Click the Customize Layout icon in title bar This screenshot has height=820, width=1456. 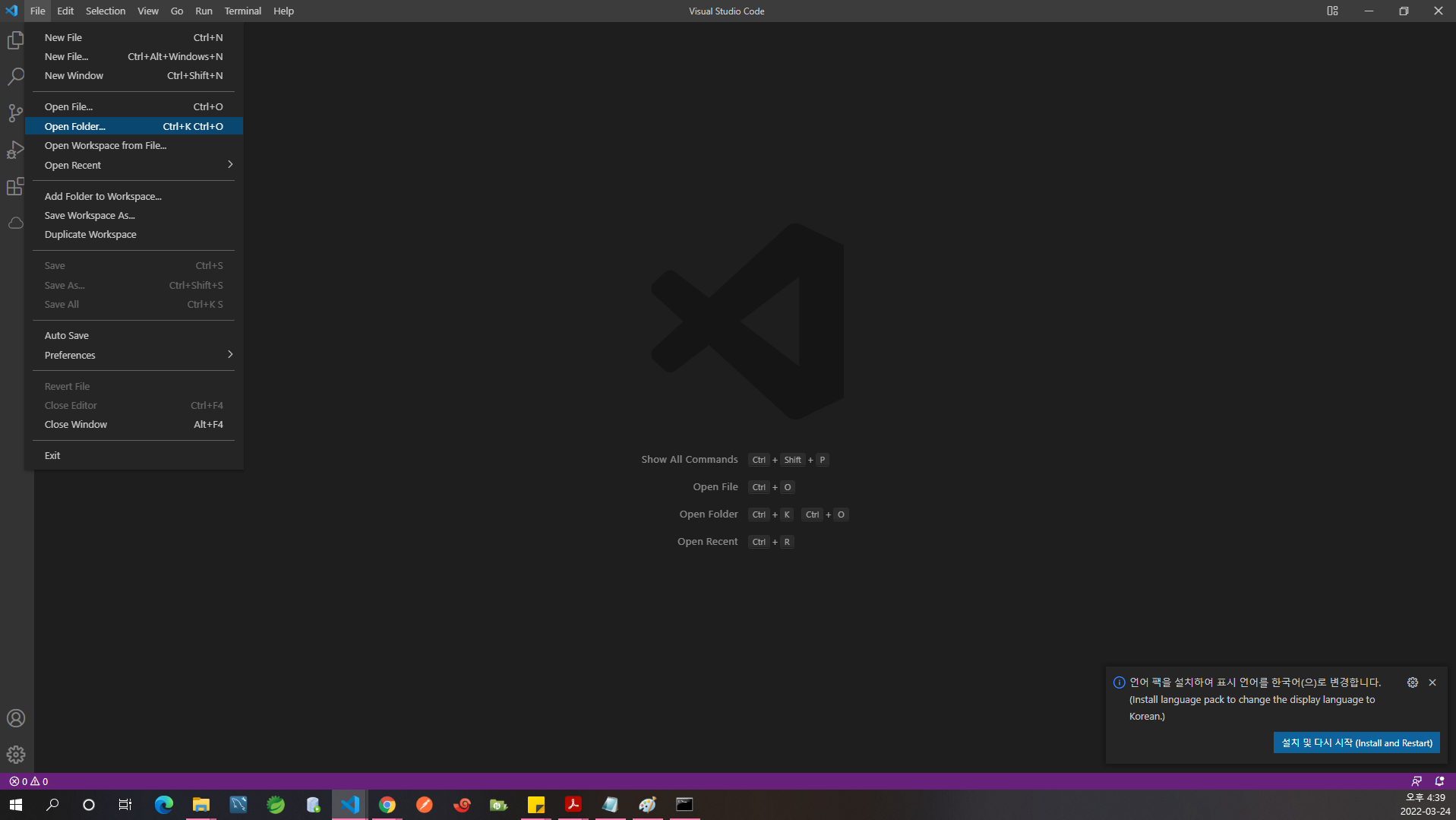pos(1332,11)
